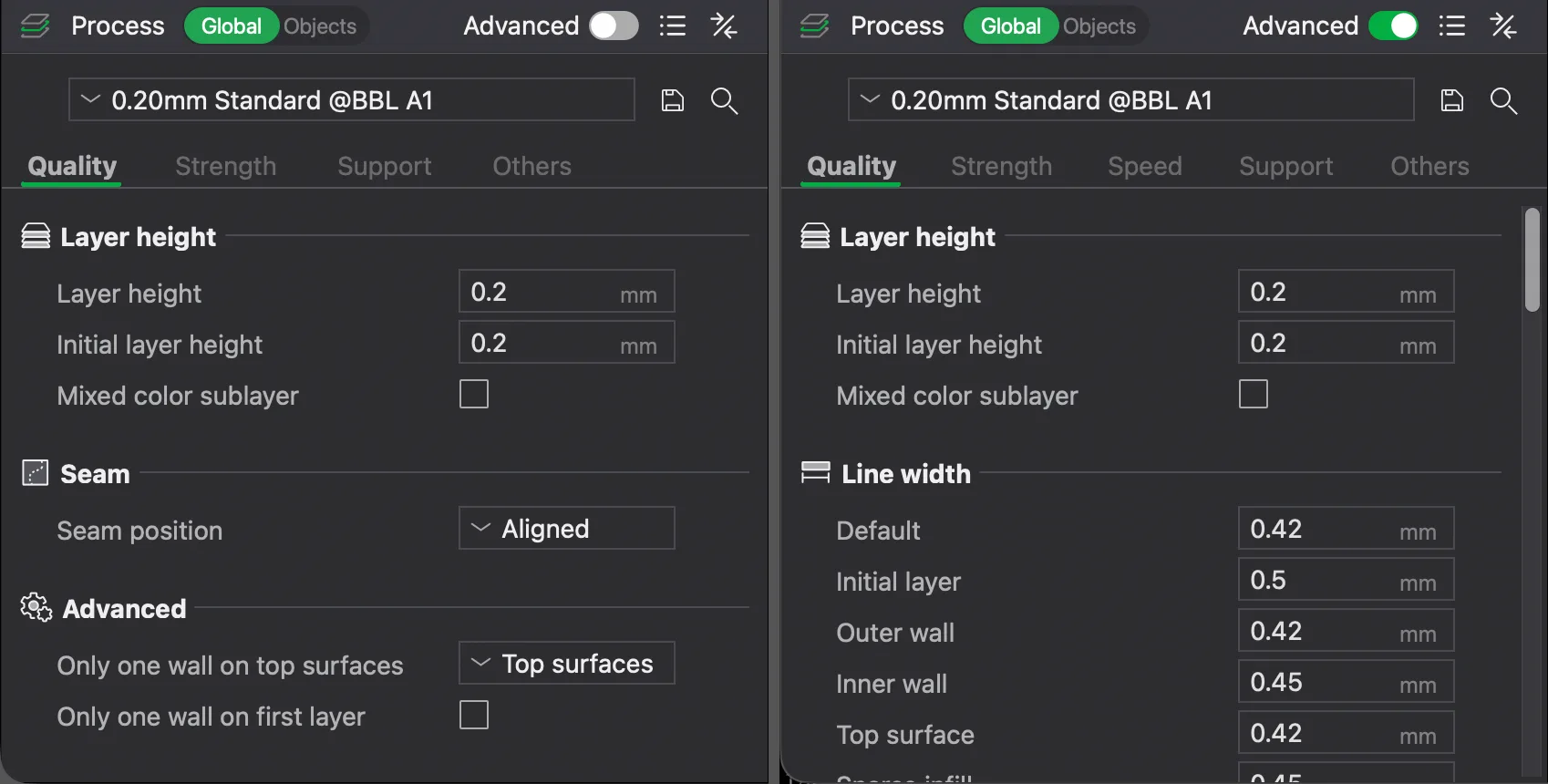Click the compare presets icon in the right panel

(1503, 26)
